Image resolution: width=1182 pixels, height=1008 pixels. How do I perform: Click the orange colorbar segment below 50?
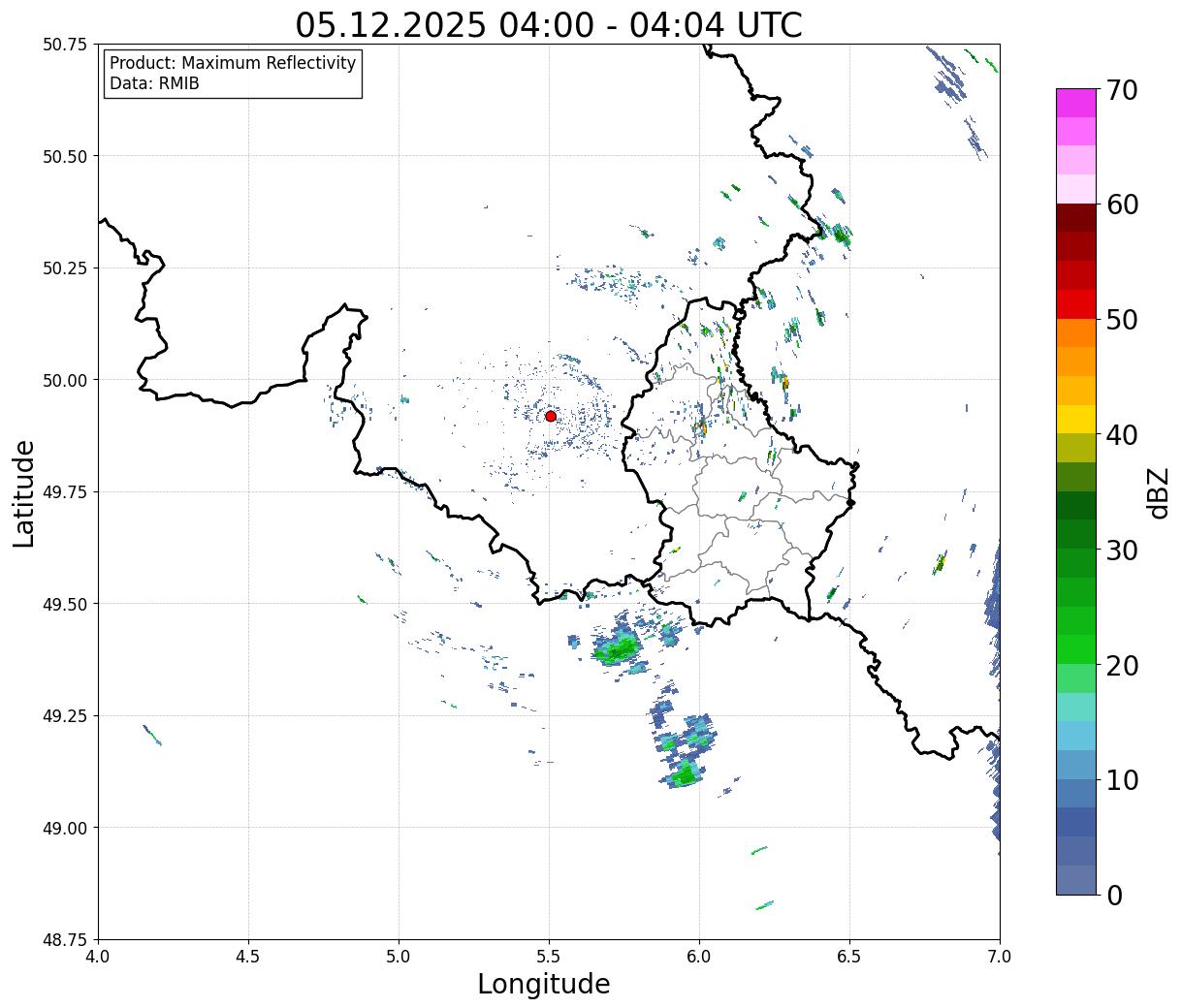point(1076,332)
